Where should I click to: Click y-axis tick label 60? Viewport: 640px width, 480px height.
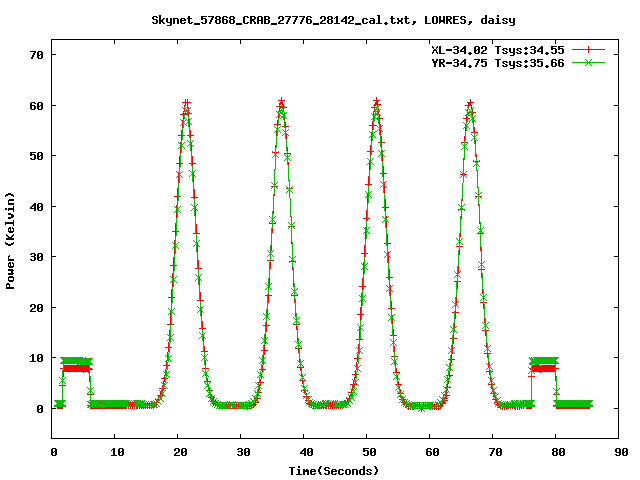click(x=37, y=106)
